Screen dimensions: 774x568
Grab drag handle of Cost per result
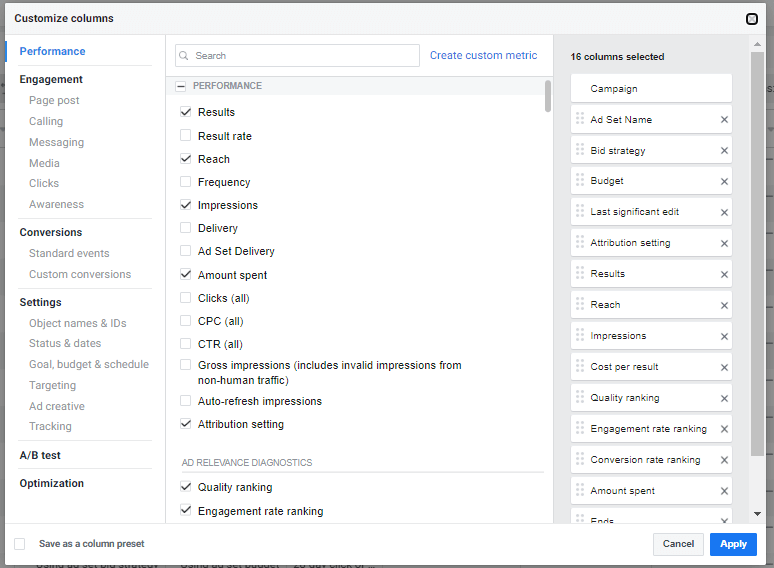point(580,366)
